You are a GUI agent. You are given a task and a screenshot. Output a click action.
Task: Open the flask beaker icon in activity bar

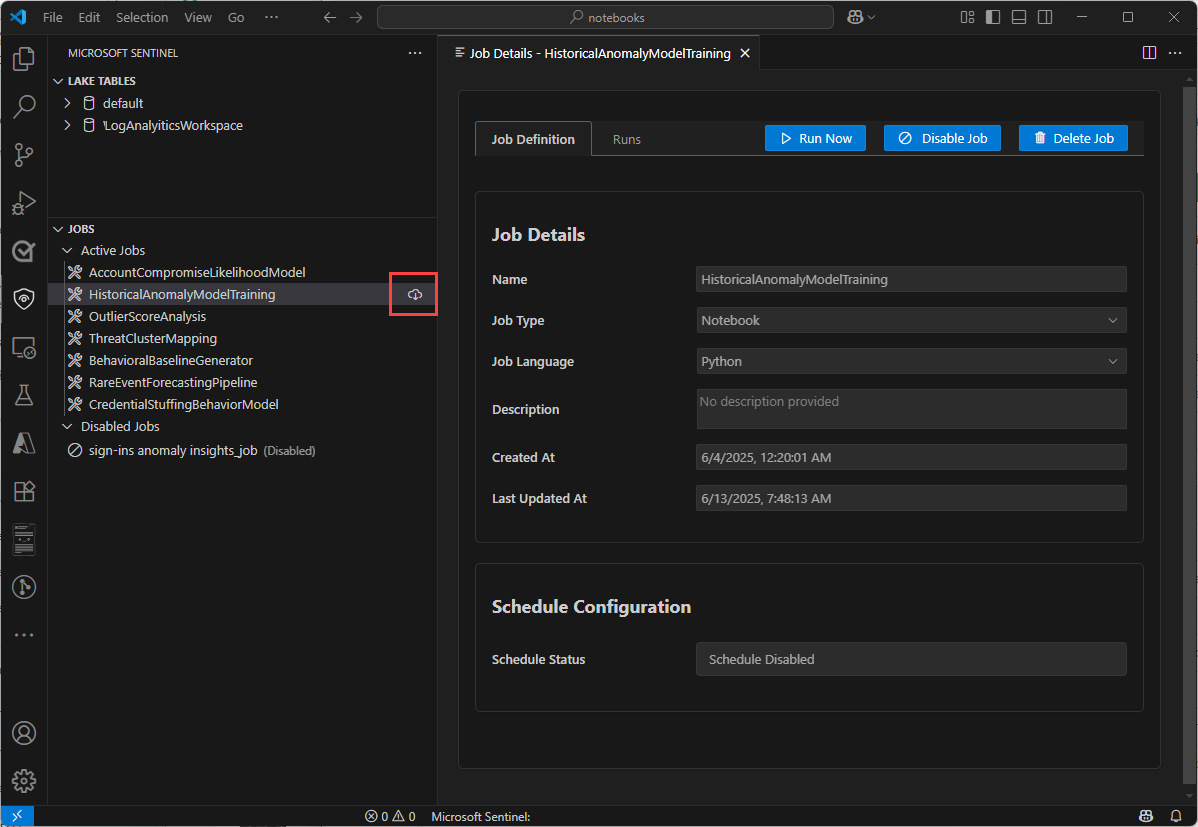[x=24, y=395]
